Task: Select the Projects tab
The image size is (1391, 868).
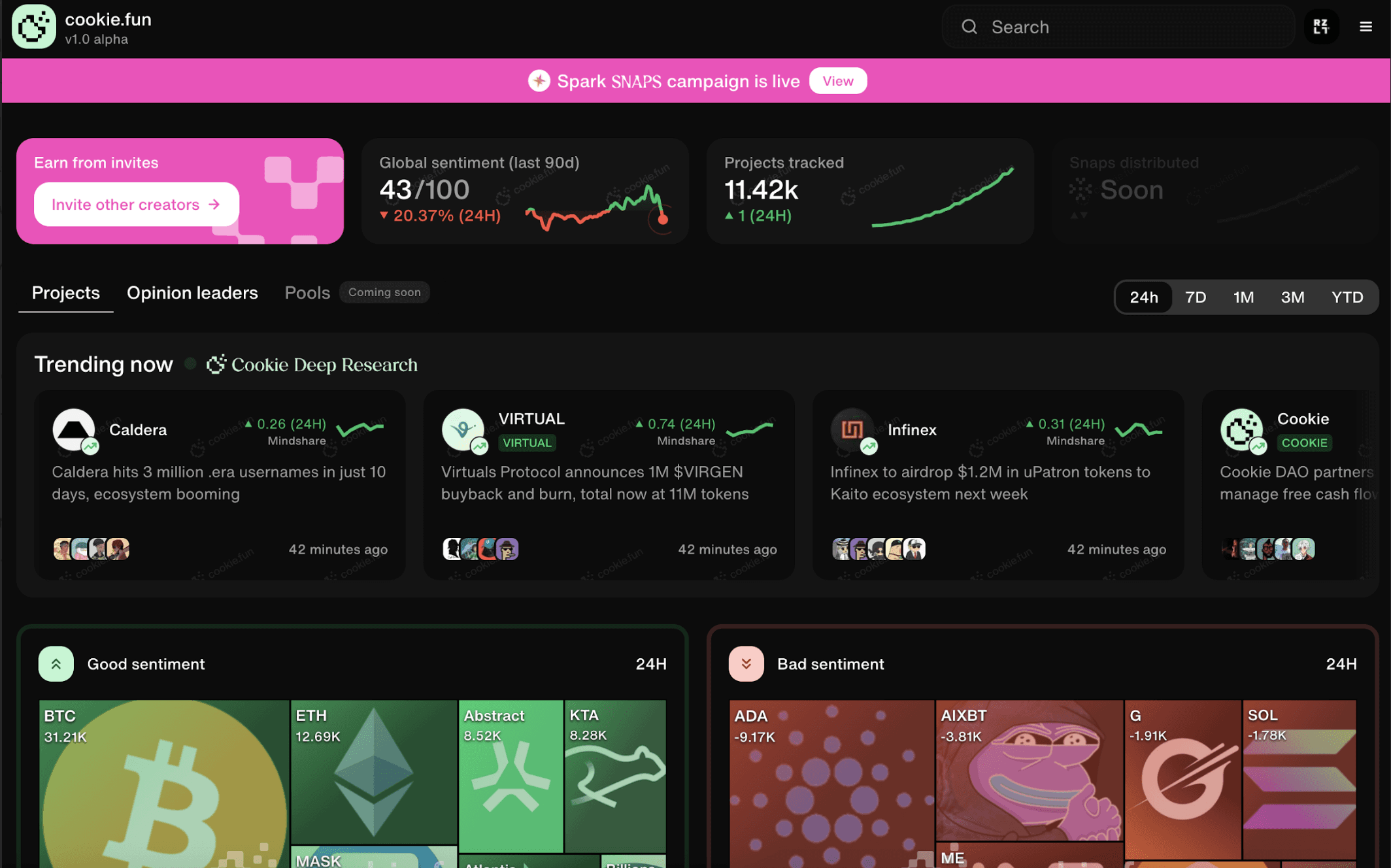Action: point(65,292)
